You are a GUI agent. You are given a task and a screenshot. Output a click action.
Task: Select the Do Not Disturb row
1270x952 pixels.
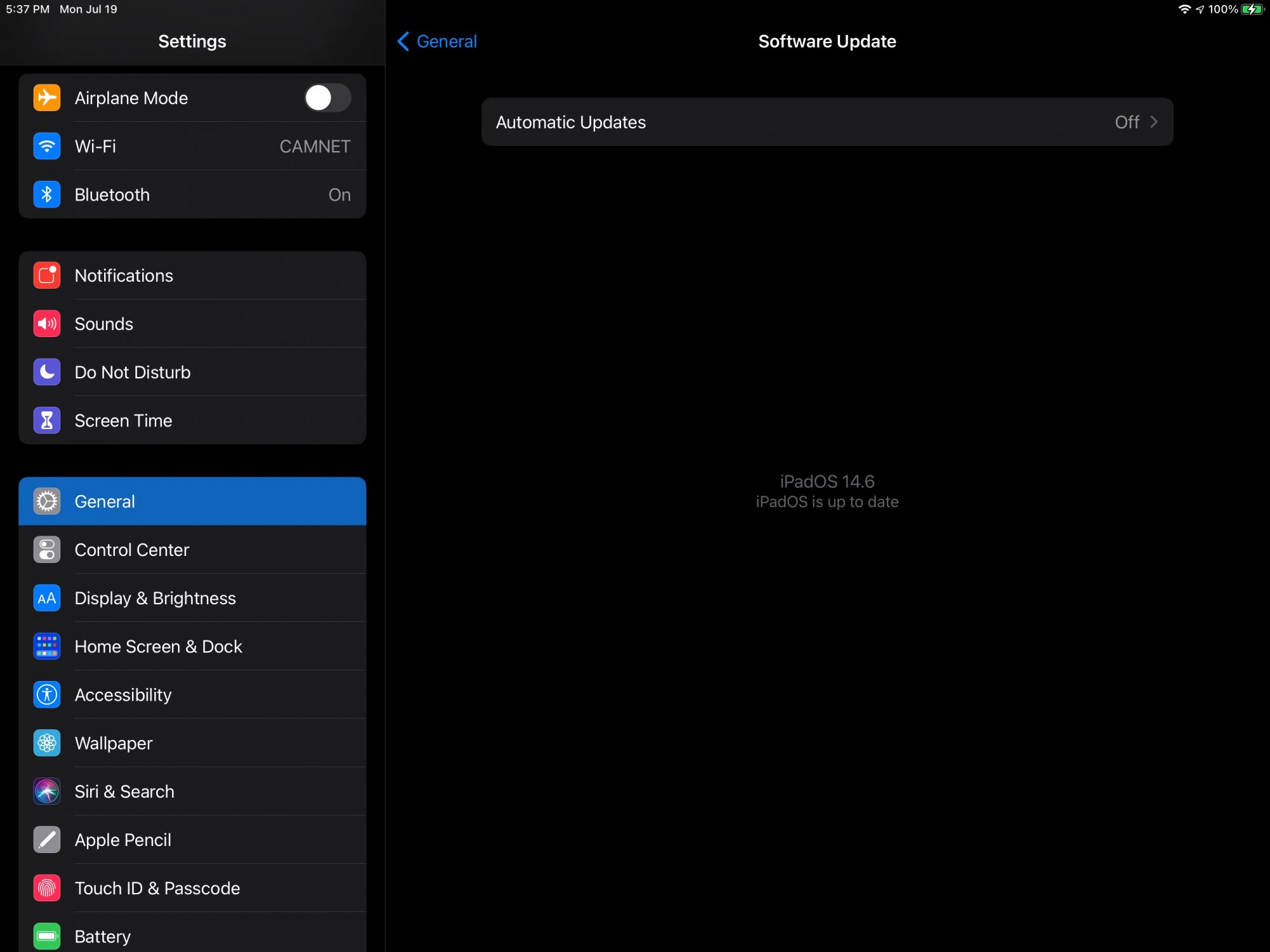pyautogui.click(x=192, y=372)
